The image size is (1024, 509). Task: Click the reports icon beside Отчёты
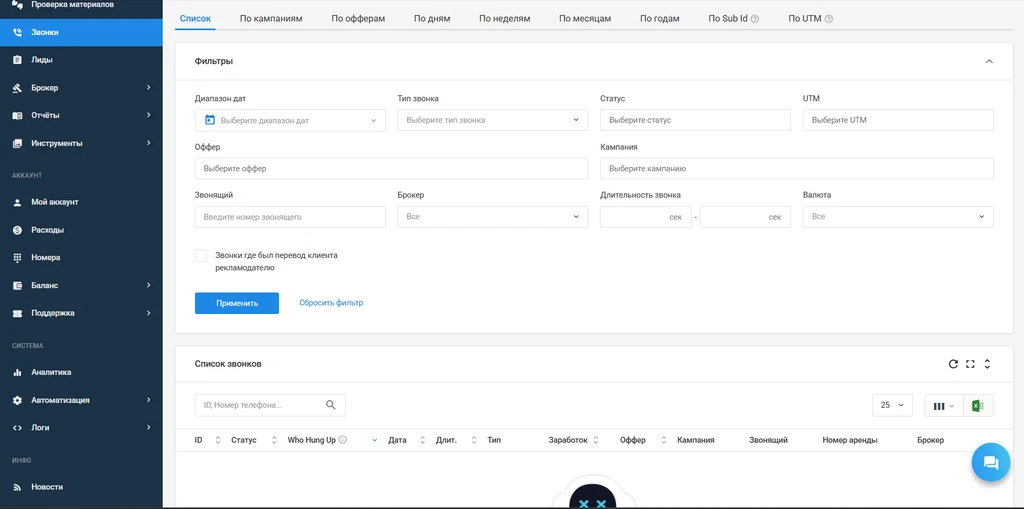tap(18, 115)
